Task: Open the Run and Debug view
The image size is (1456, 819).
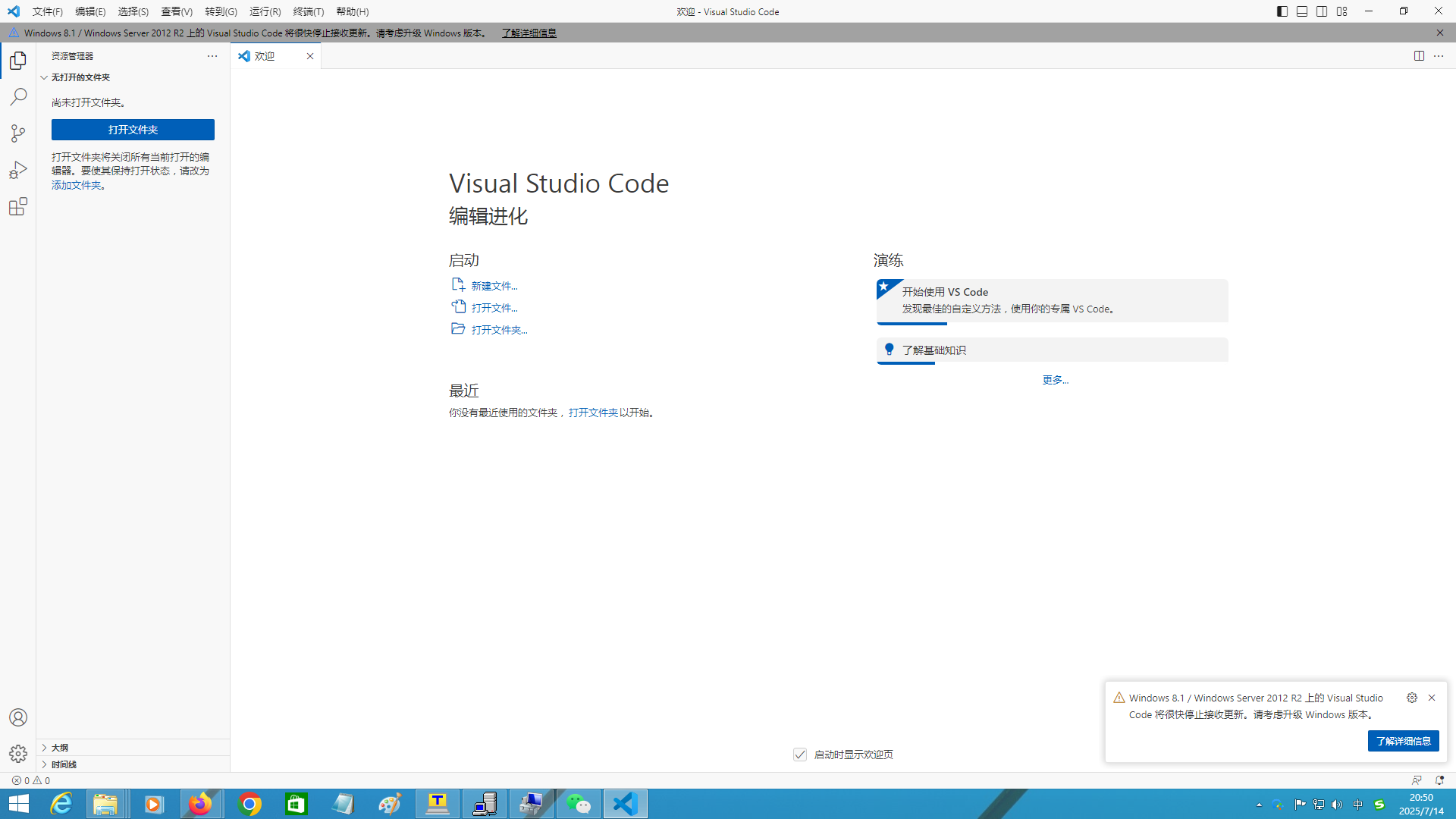Action: point(18,170)
